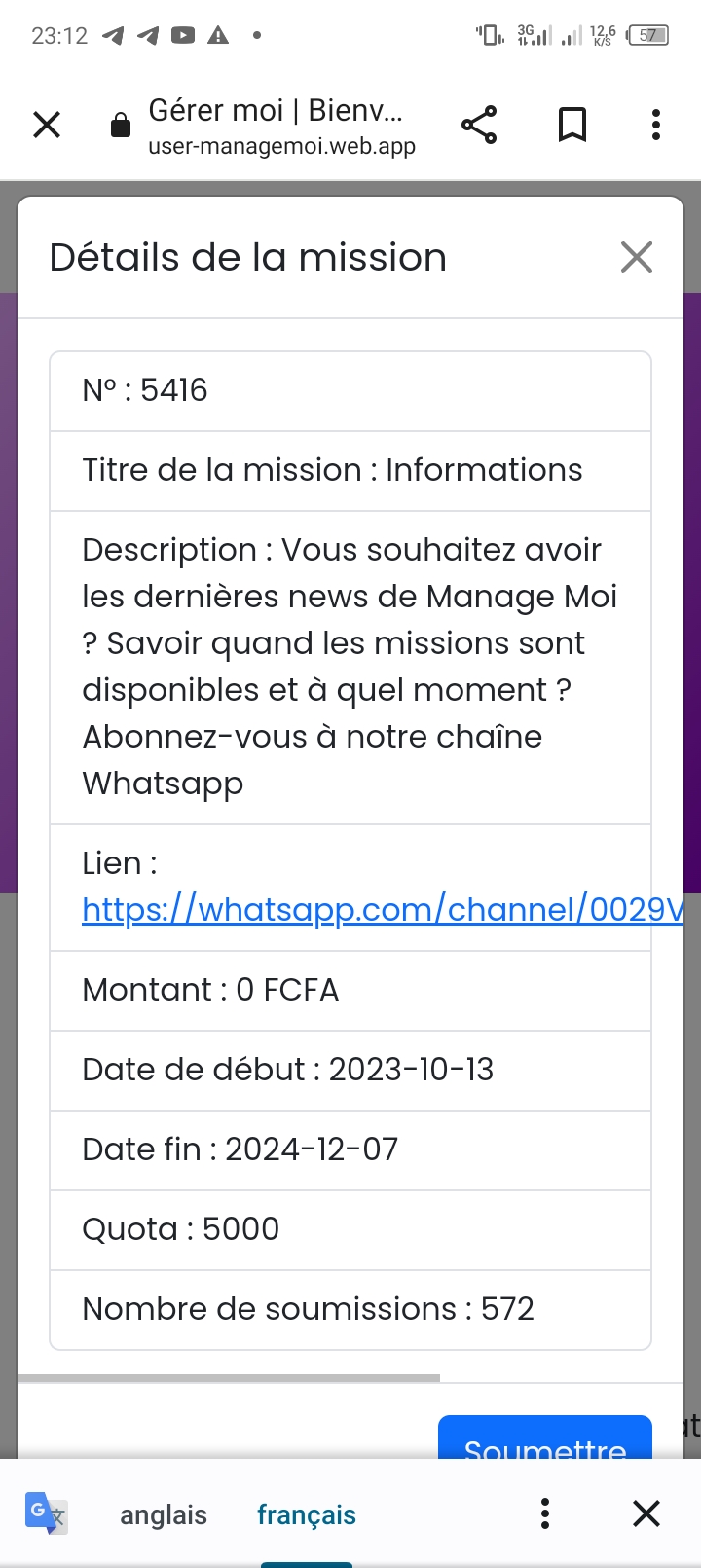Tap the vibrate mode status icon

click(x=490, y=36)
